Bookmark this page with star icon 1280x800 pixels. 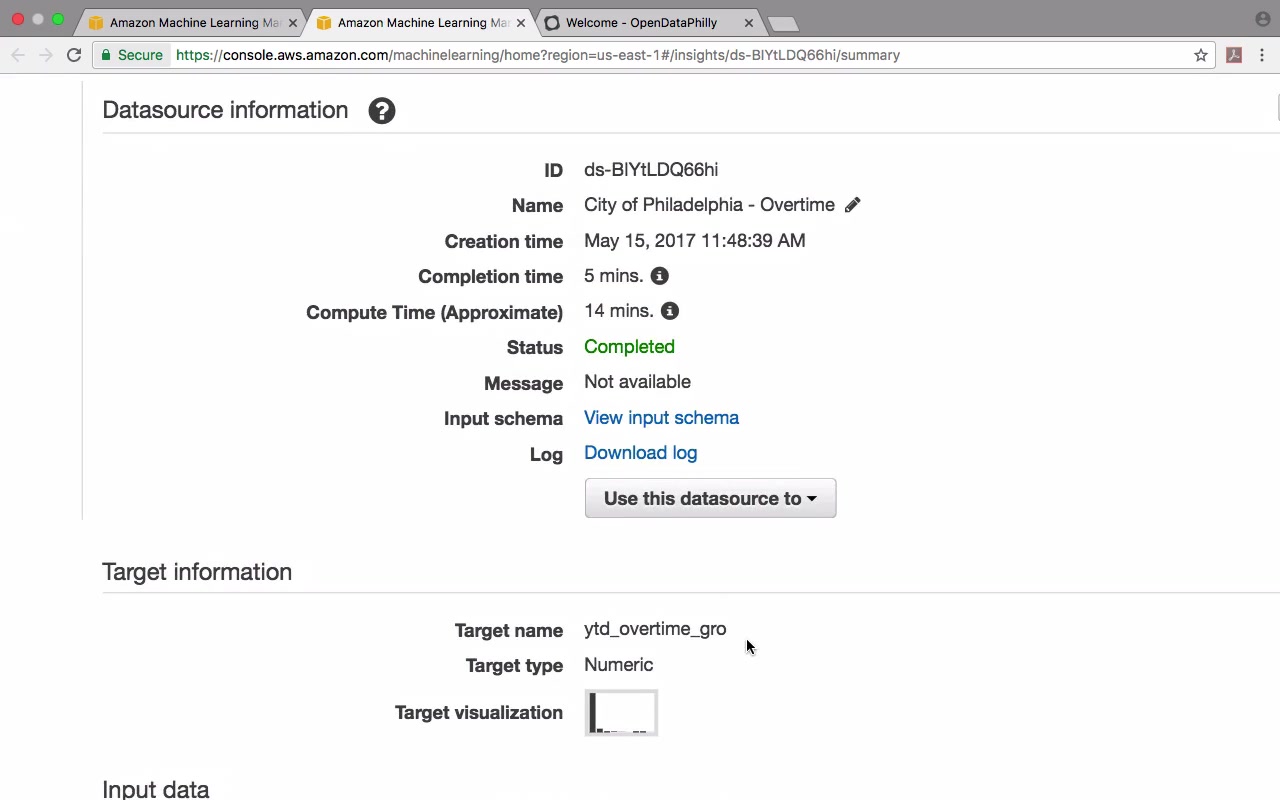tap(1201, 55)
